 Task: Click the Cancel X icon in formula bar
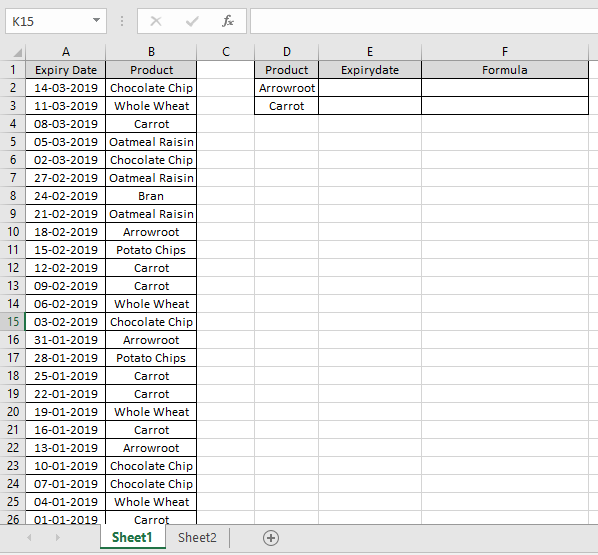[156, 21]
